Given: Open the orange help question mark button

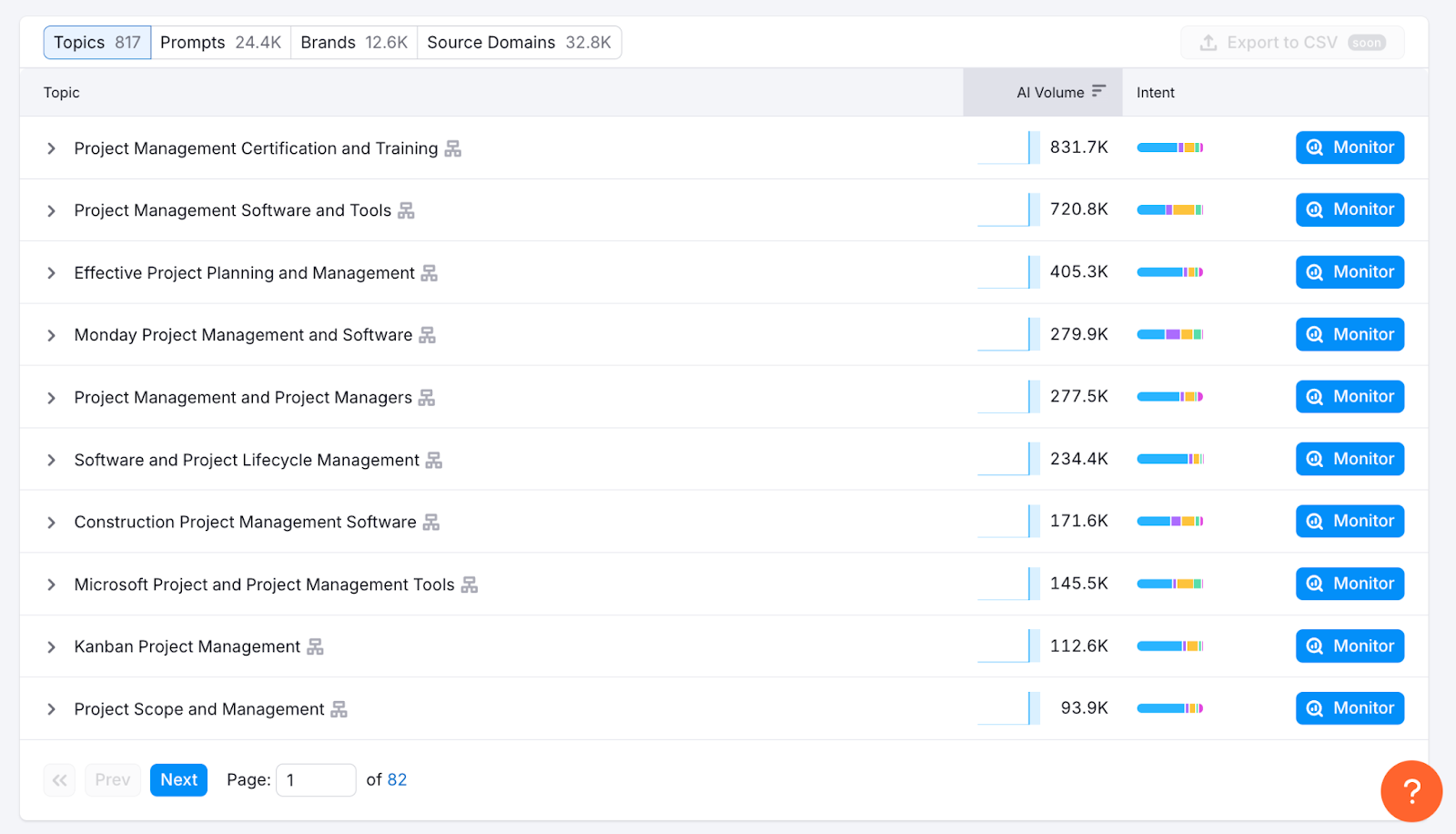Looking at the screenshot, I should pyautogui.click(x=1410, y=791).
